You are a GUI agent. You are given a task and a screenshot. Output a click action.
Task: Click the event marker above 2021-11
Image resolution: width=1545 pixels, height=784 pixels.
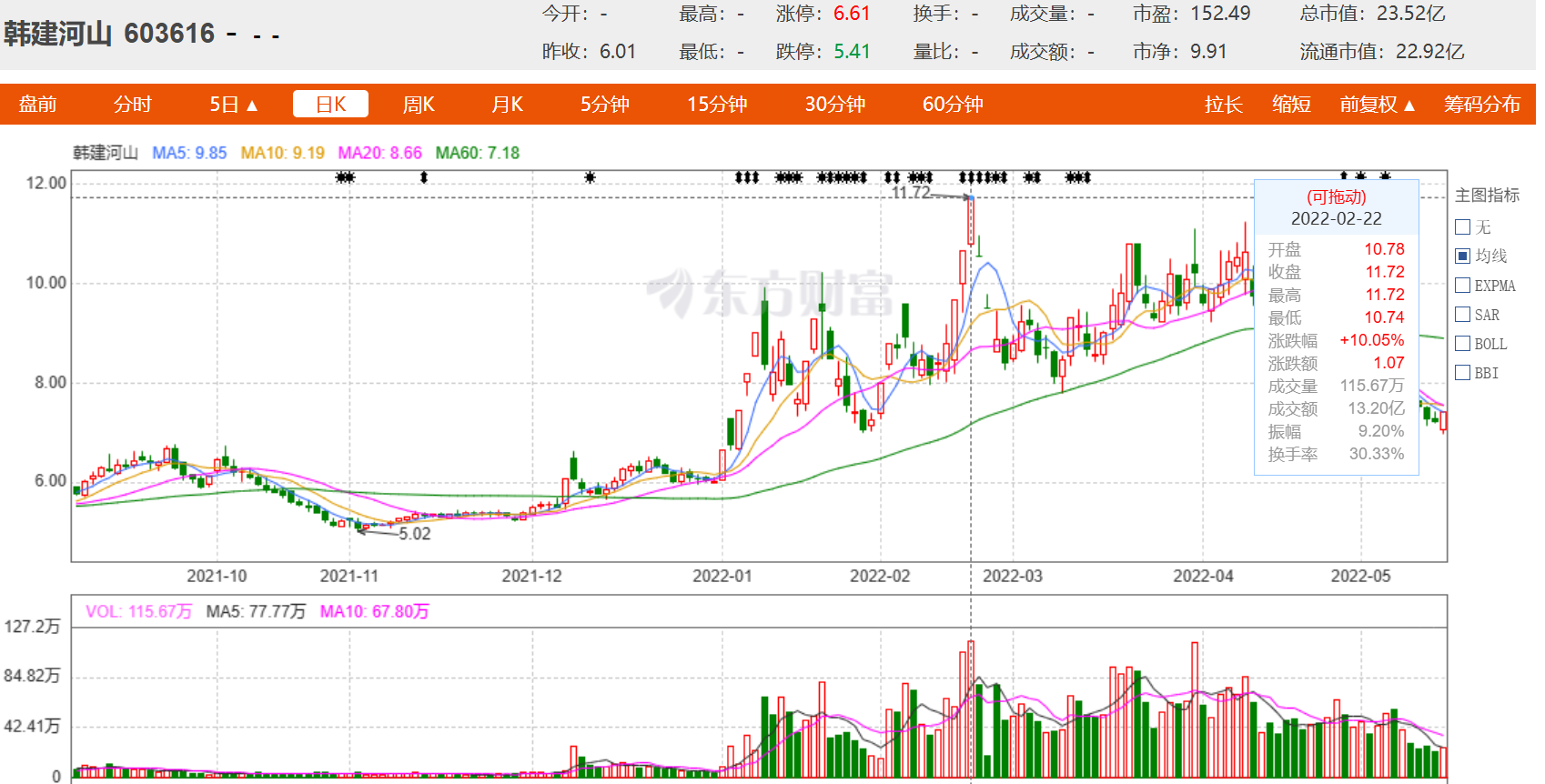click(345, 177)
